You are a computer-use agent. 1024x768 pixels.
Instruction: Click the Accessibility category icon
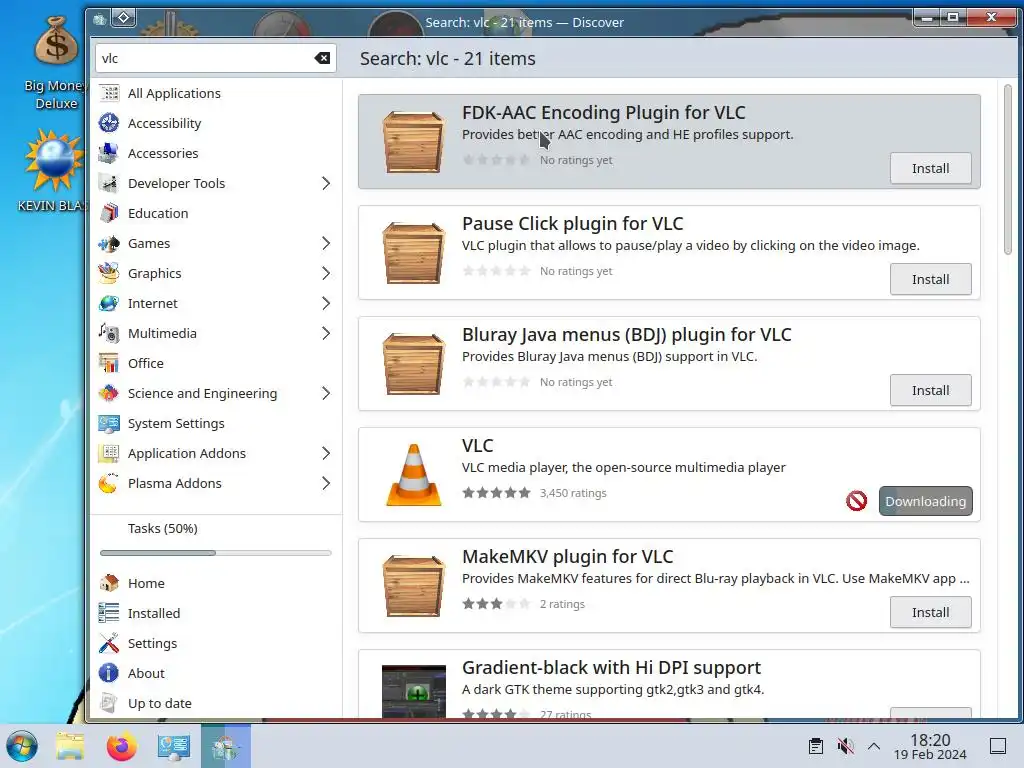(x=109, y=123)
